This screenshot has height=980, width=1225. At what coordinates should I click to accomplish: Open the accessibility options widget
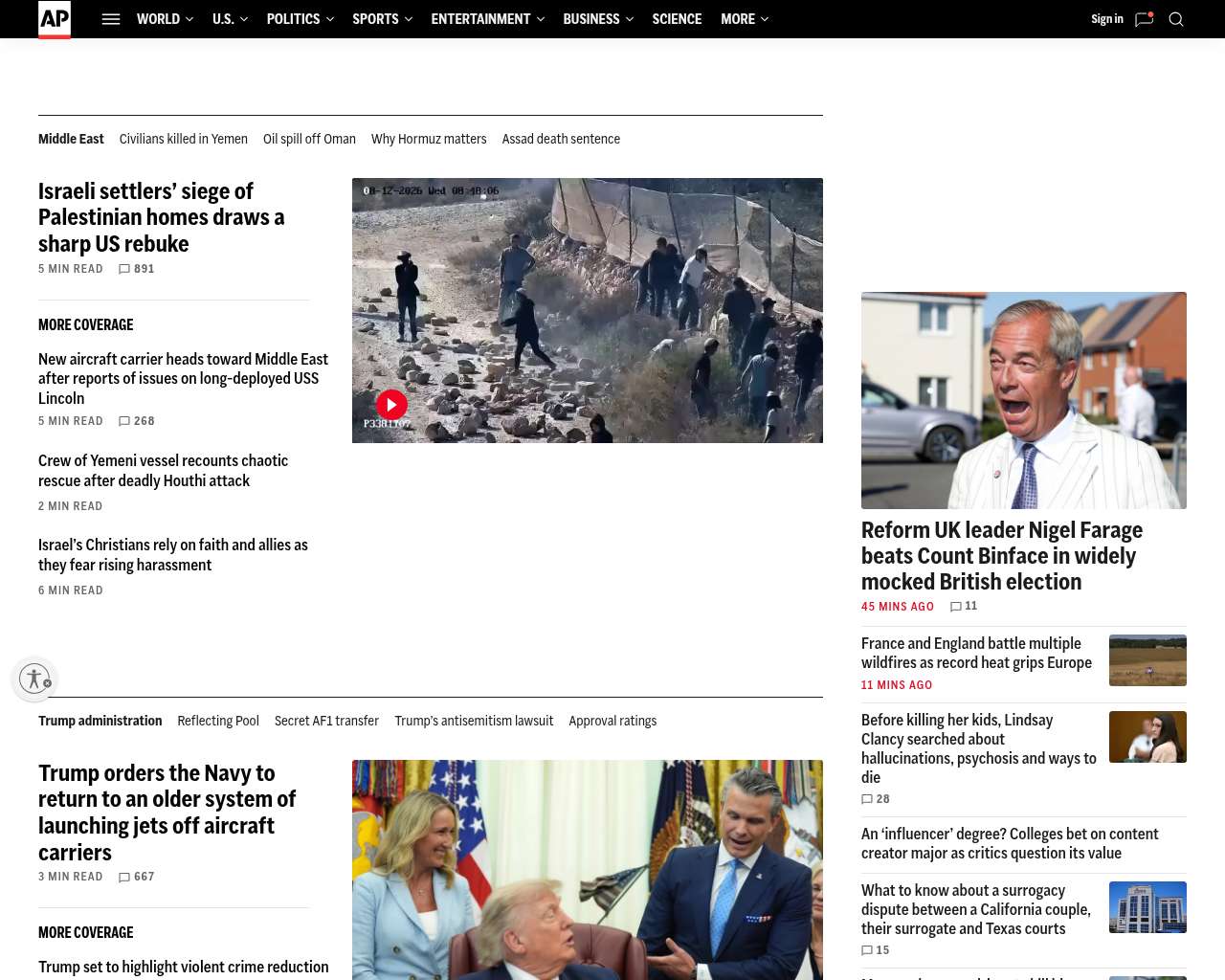tap(35, 679)
